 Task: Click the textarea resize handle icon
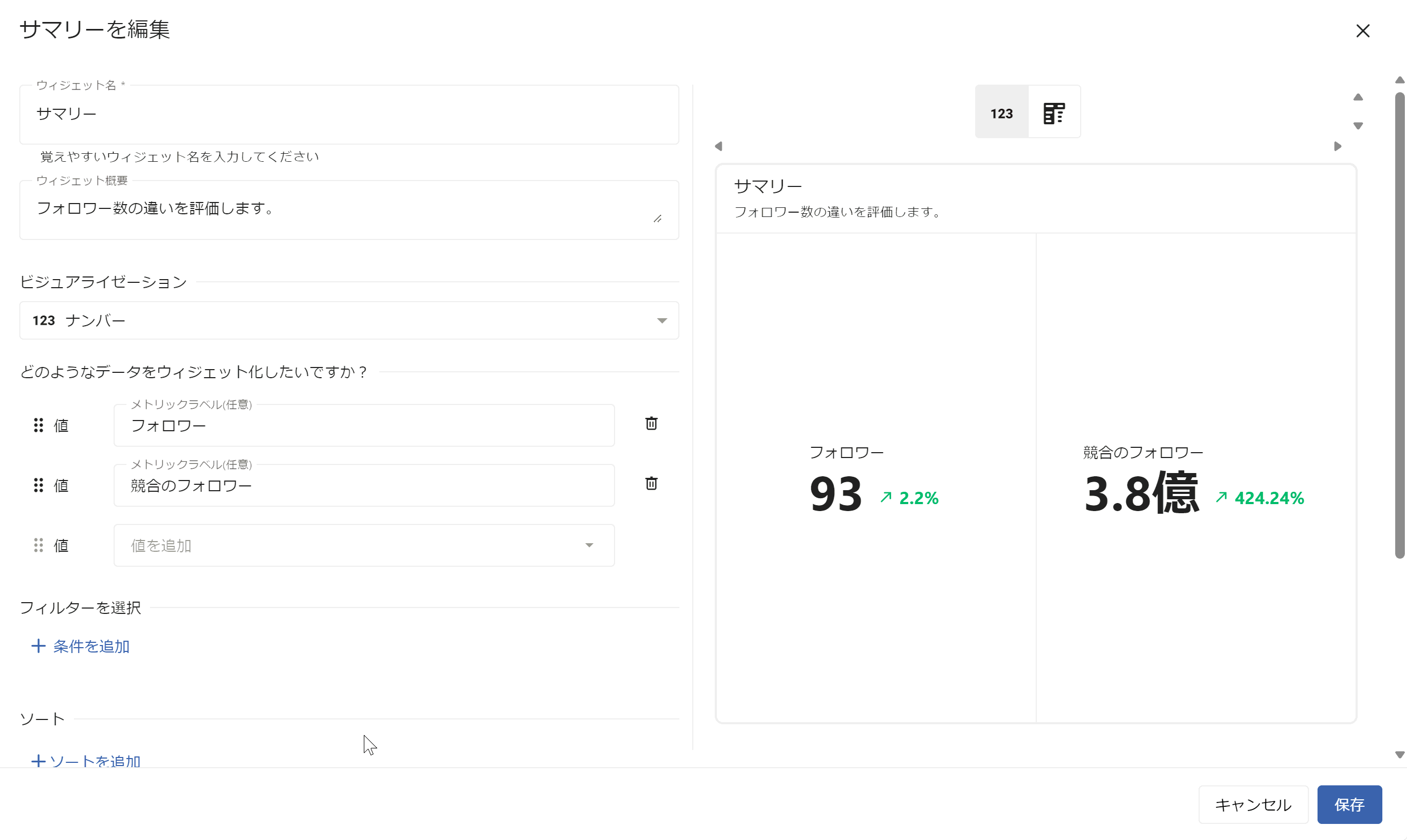point(657,219)
